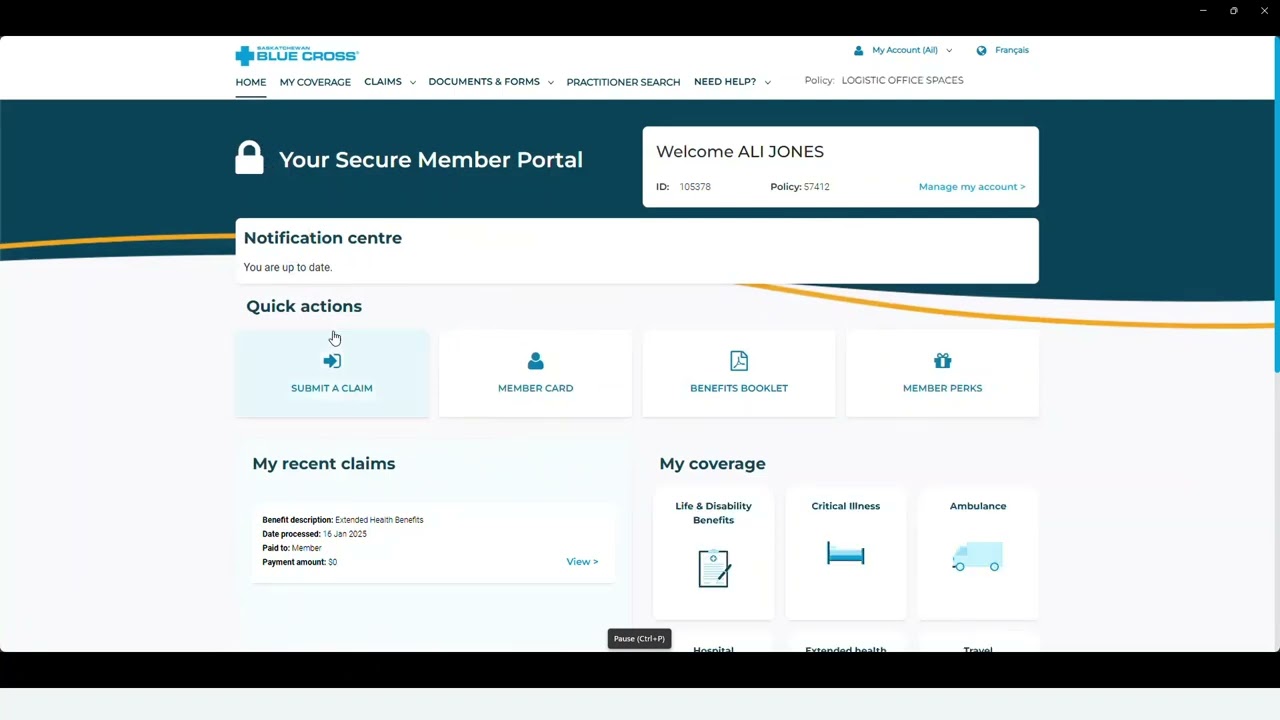Click the Member Card label
Screen dimensions: 1280x720
(535, 388)
